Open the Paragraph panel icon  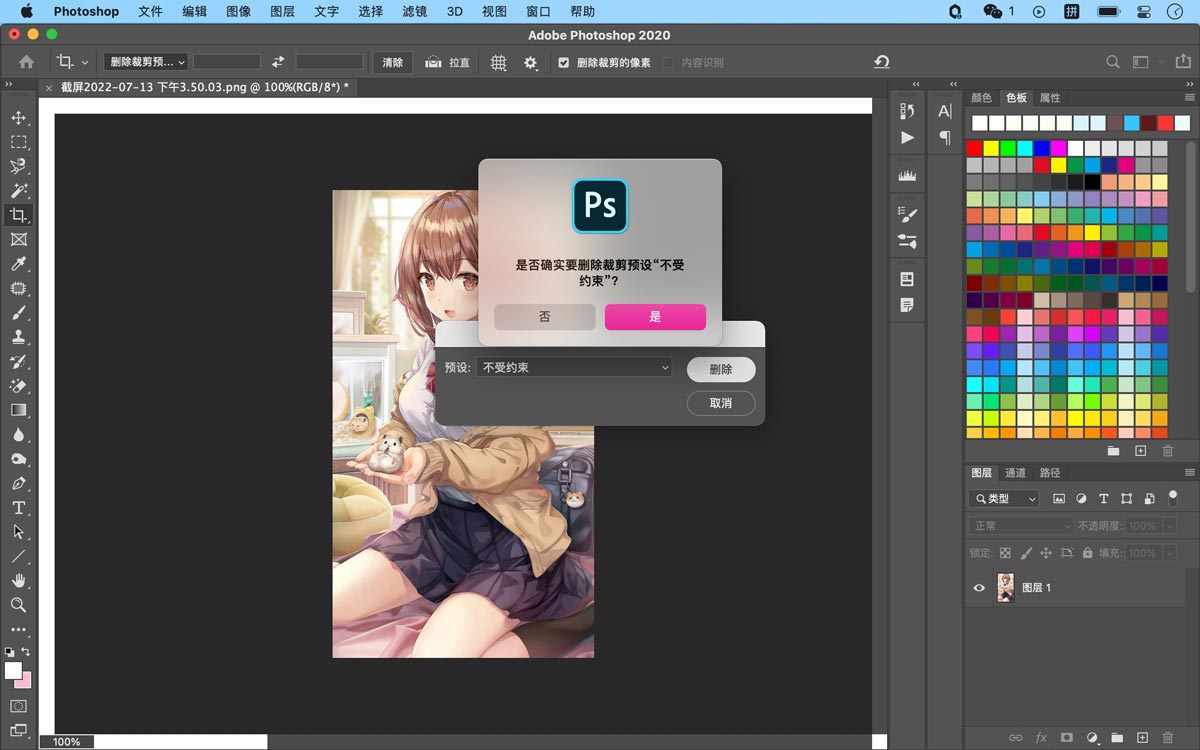(x=945, y=137)
